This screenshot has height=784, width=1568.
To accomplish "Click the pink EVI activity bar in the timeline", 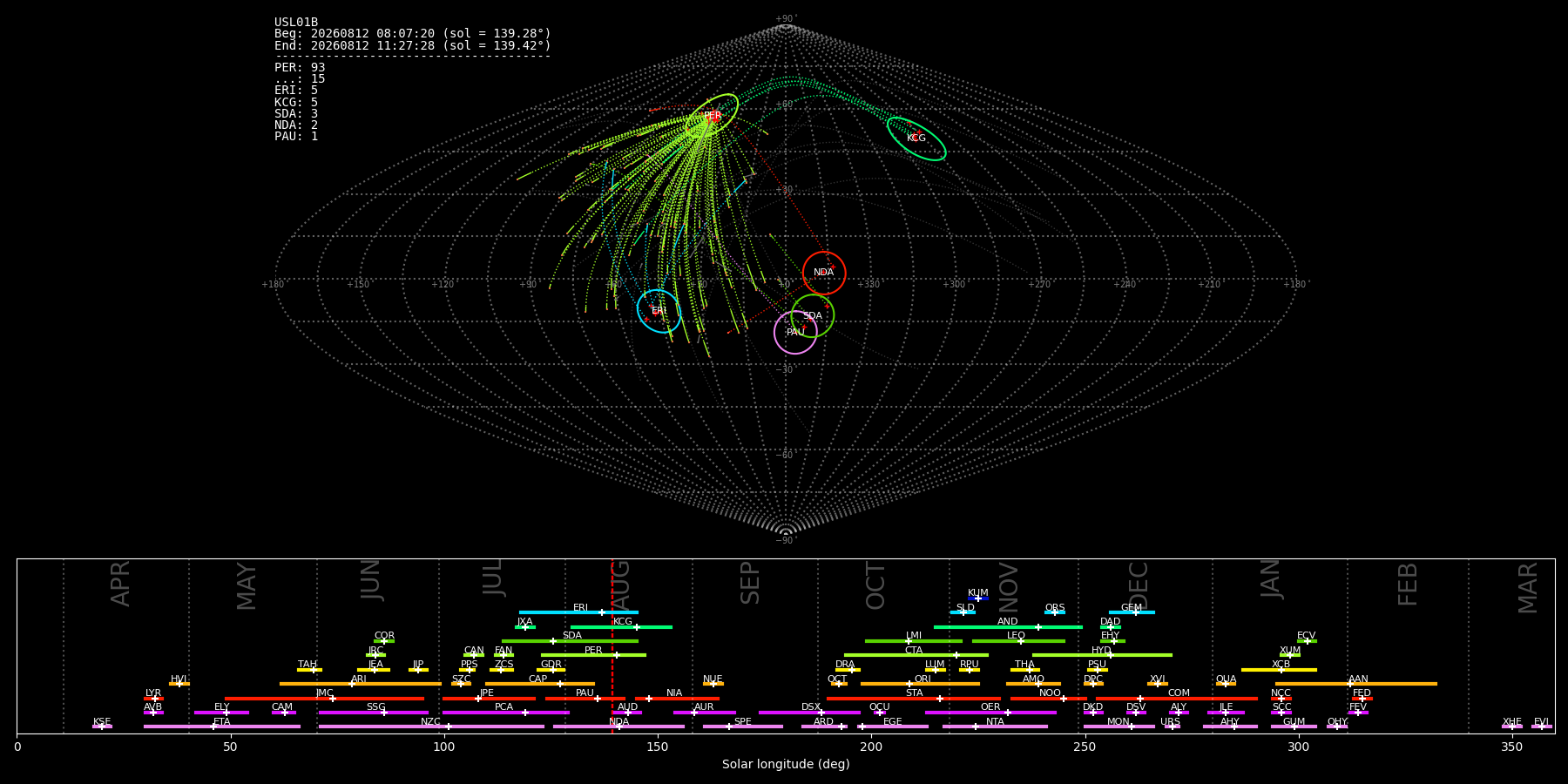I will click(x=1541, y=727).
